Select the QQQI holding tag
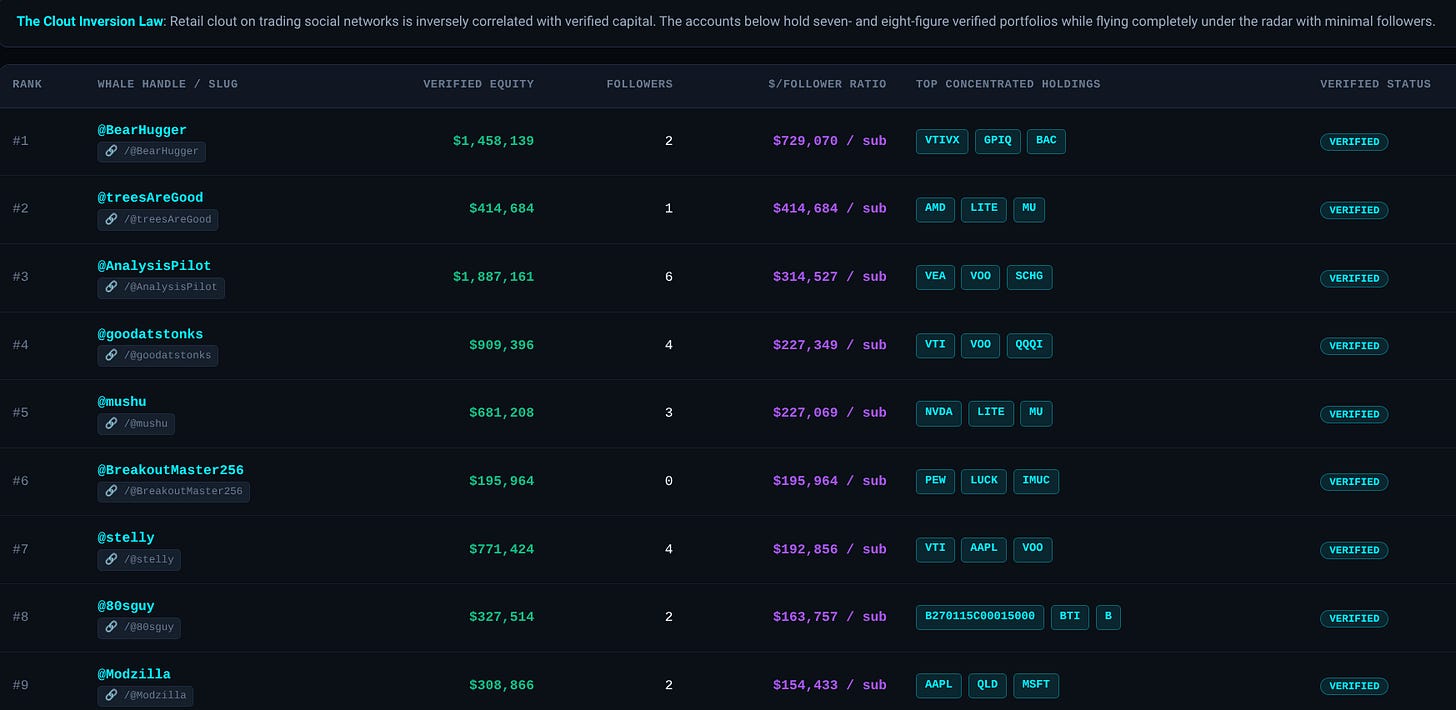1456x710 pixels. [x=1029, y=345]
